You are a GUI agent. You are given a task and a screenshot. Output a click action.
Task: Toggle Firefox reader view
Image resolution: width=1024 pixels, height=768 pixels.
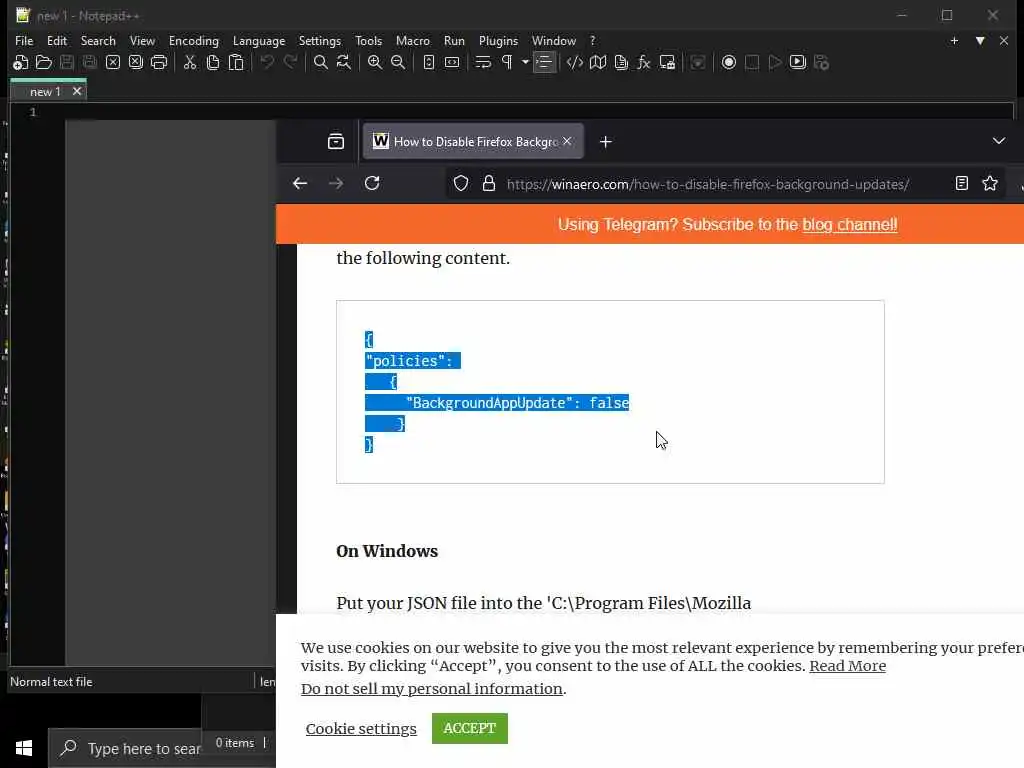pyautogui.click(x=961, y=184)
